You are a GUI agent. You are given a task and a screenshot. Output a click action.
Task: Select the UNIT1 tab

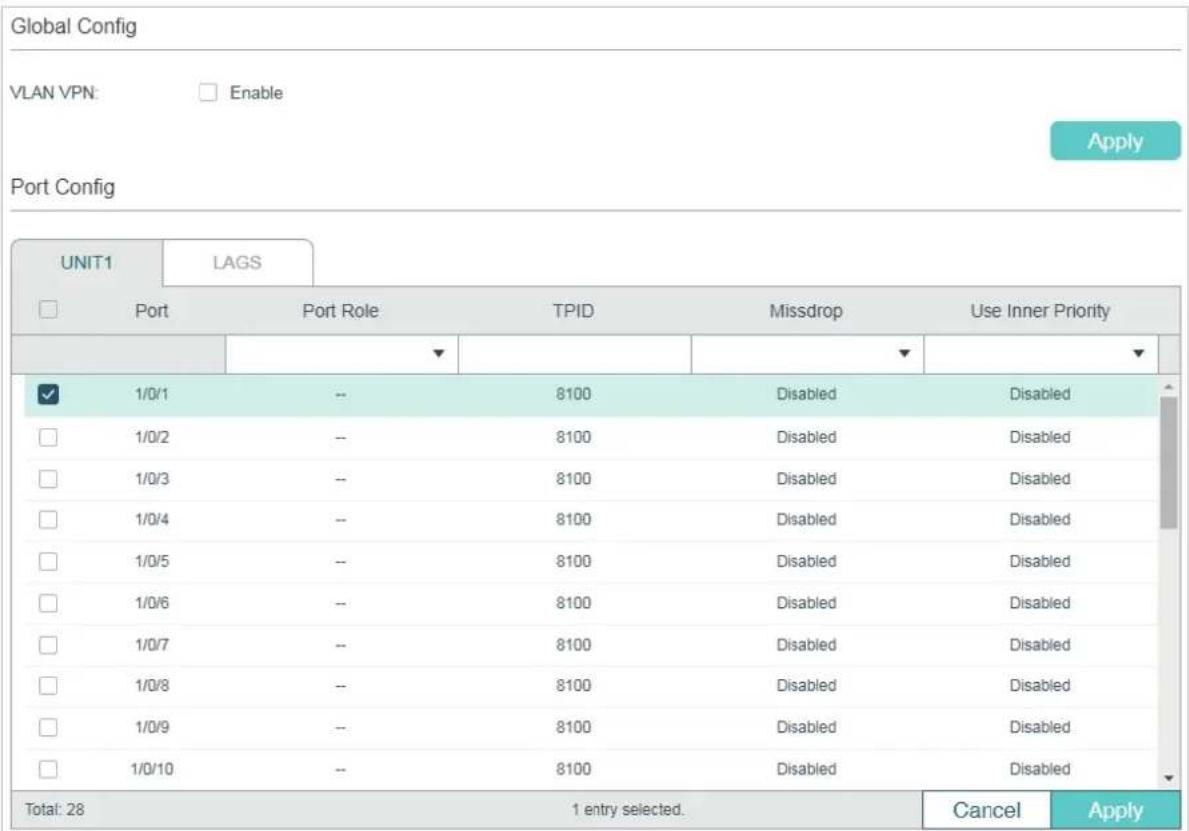coord(86,262)
